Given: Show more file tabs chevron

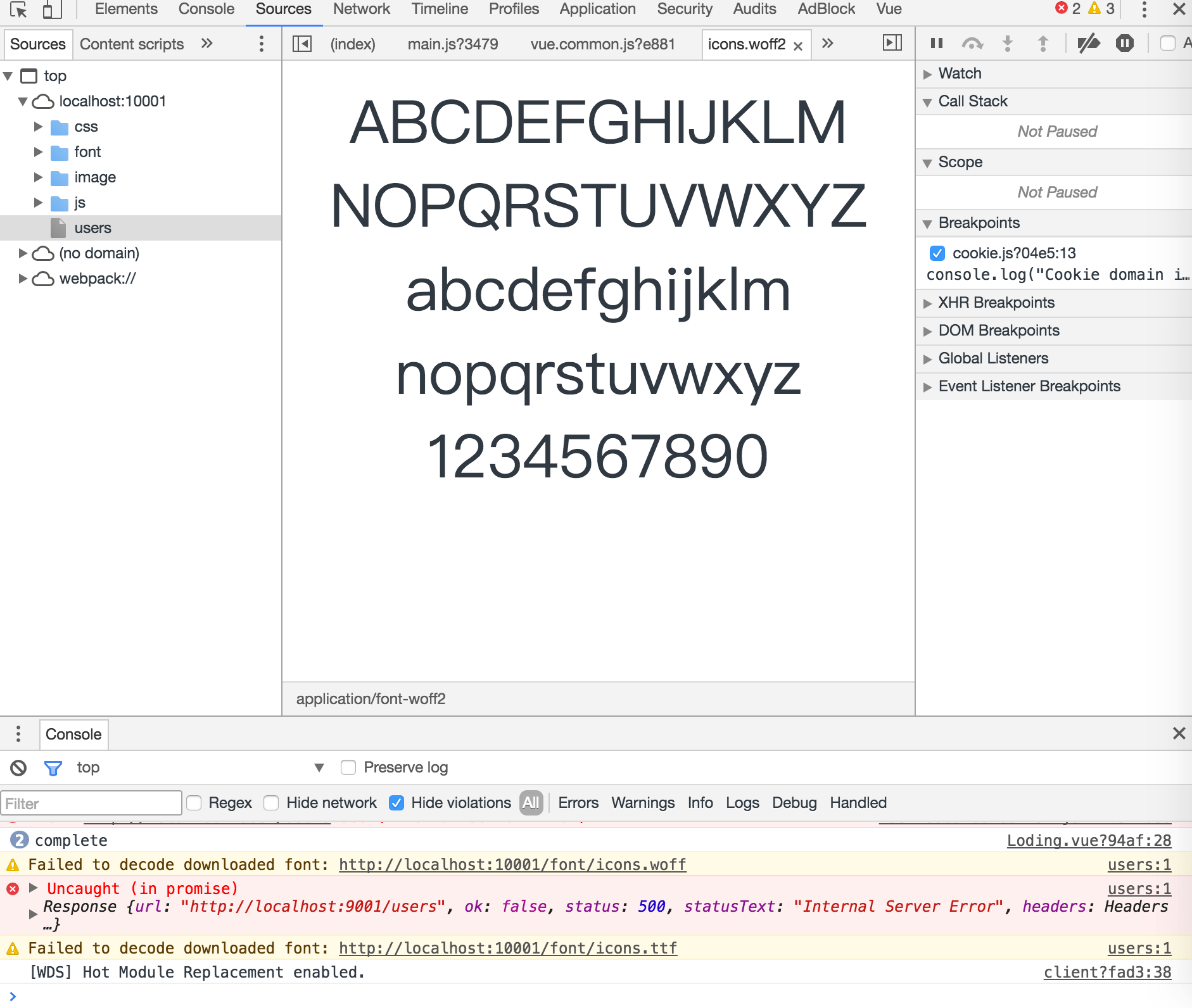Looking at the screenshot, I should [827, 43].
